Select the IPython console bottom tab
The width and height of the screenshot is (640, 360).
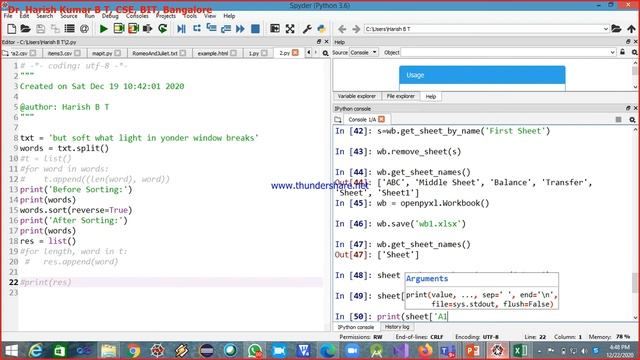tap(356, 327)
